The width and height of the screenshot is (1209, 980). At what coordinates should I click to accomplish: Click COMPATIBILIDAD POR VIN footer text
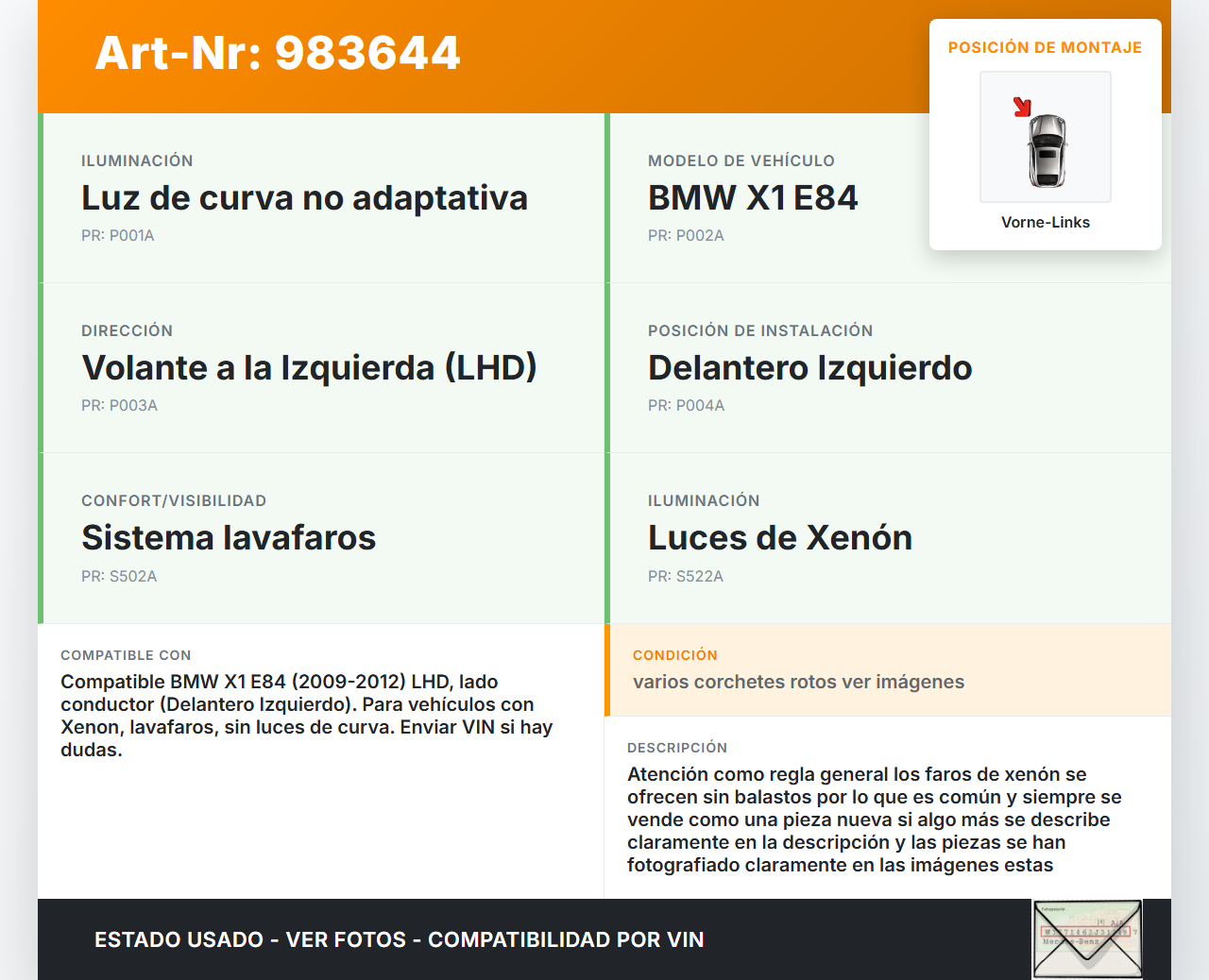(567, 939)
